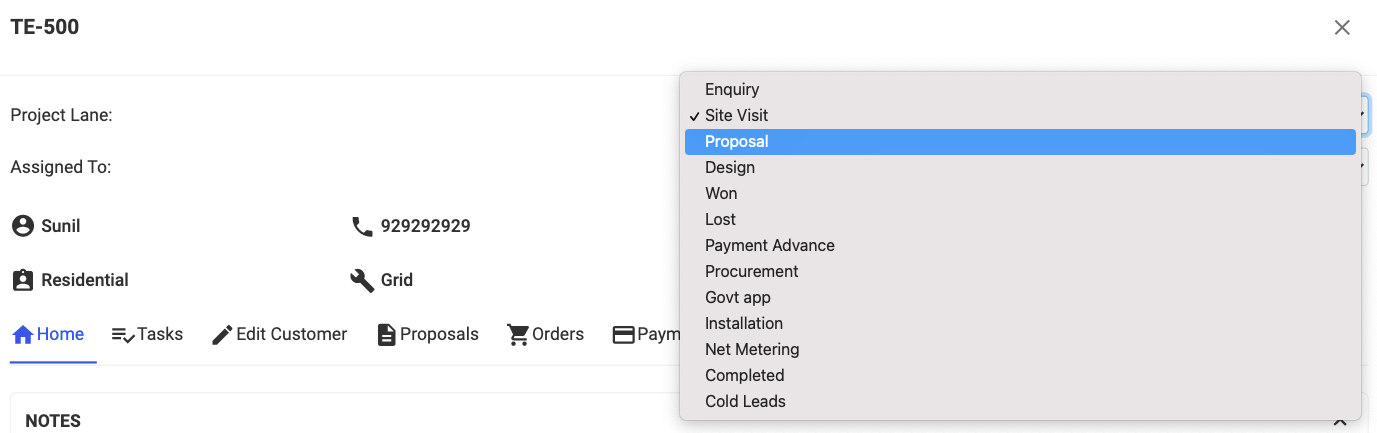Select Proposal from the lane dropdown

pos(736,142)
